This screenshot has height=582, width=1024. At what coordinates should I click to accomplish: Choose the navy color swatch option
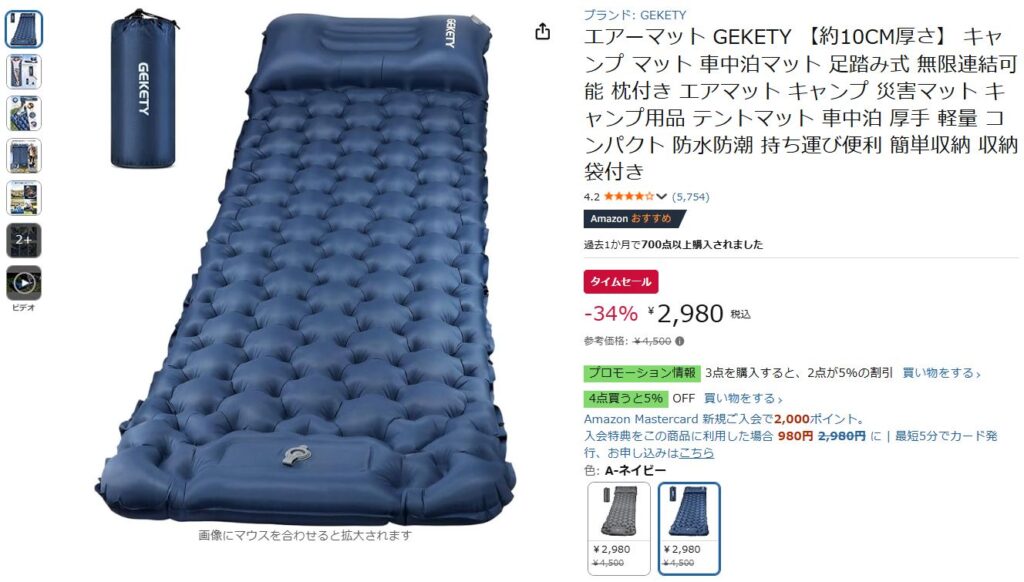(x=689, y=528)
